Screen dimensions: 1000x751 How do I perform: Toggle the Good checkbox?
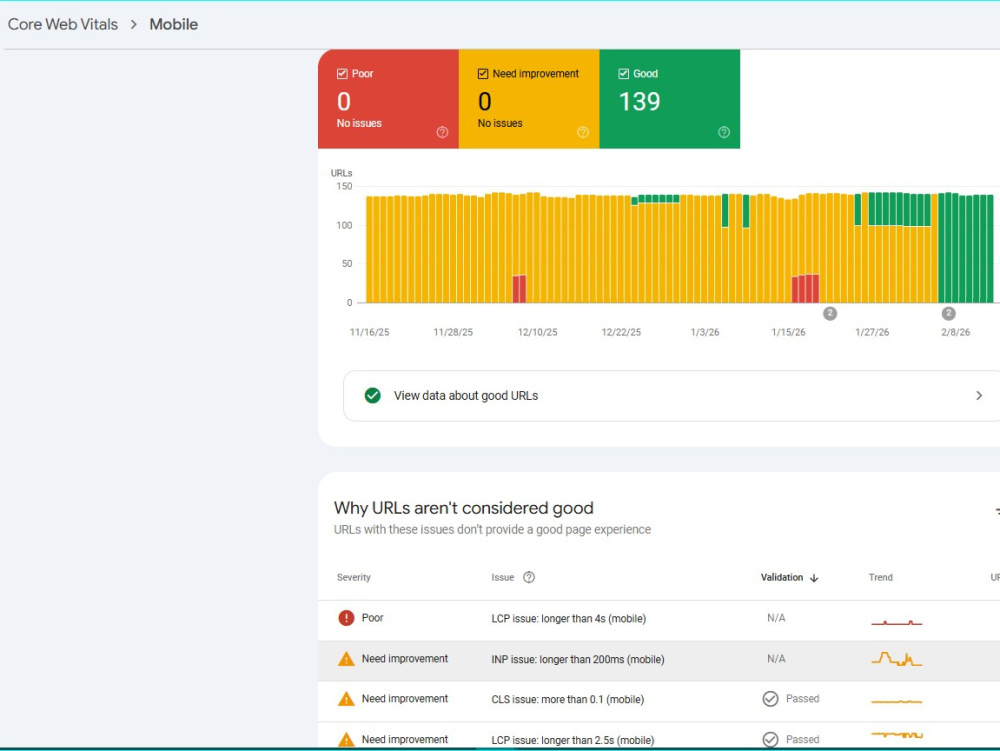pyautogui.click(x=624, y=74)
